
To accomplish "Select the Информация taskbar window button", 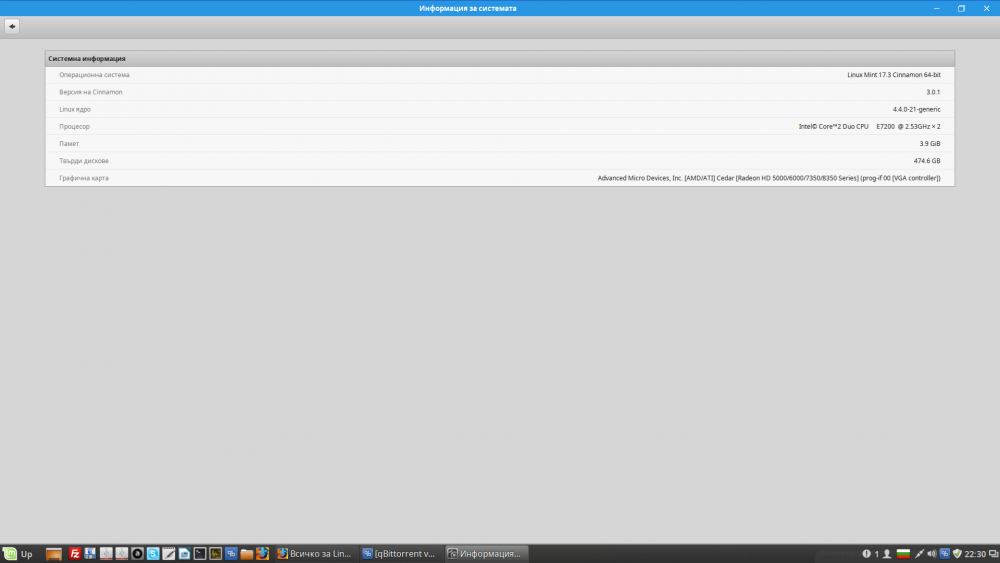I will [486, 553].
